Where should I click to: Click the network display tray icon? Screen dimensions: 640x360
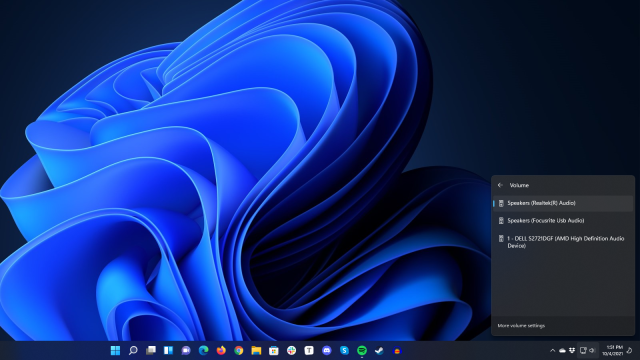click(583, 350)
